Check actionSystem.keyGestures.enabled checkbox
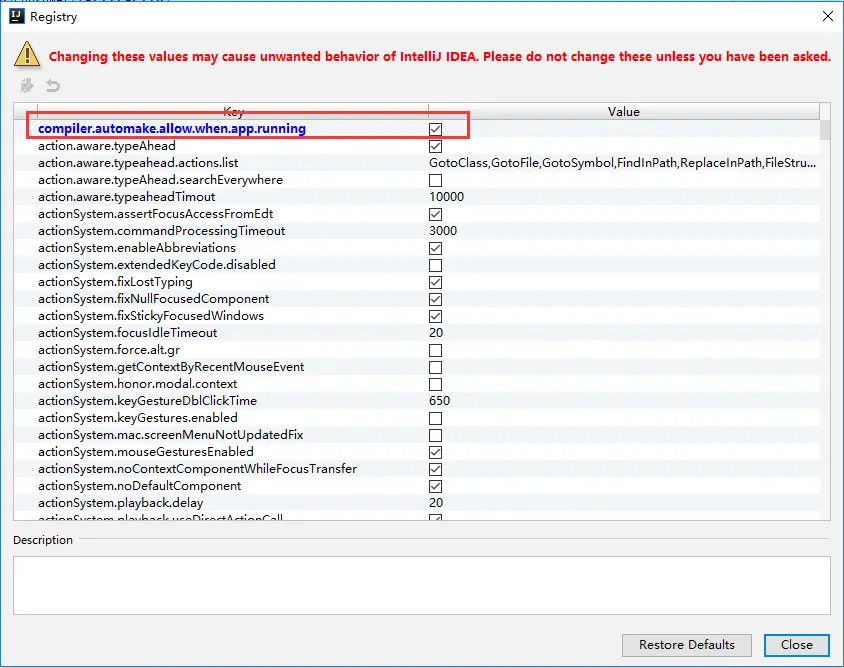The width and height of the screenshot is (844, 668). (x=435, y=418)
